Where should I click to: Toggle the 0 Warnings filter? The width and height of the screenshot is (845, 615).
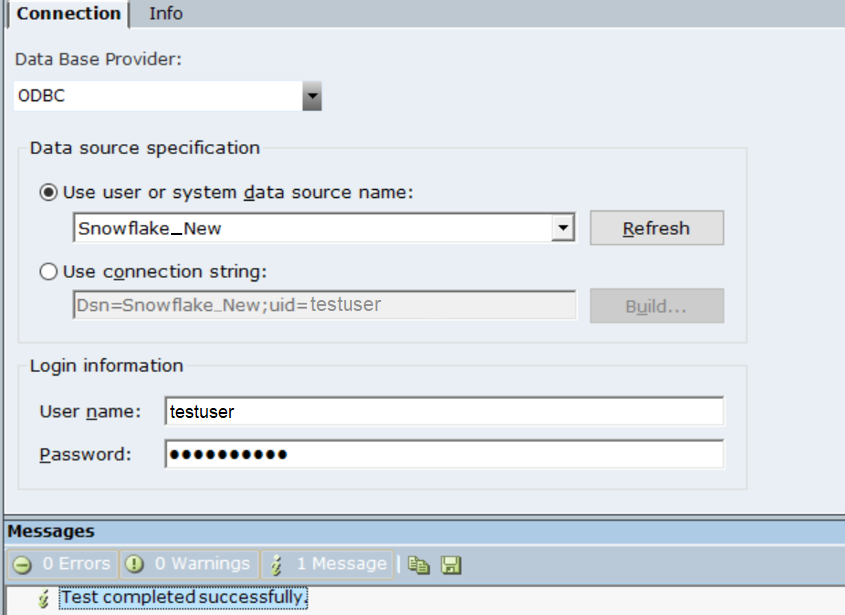click(188, 564)
